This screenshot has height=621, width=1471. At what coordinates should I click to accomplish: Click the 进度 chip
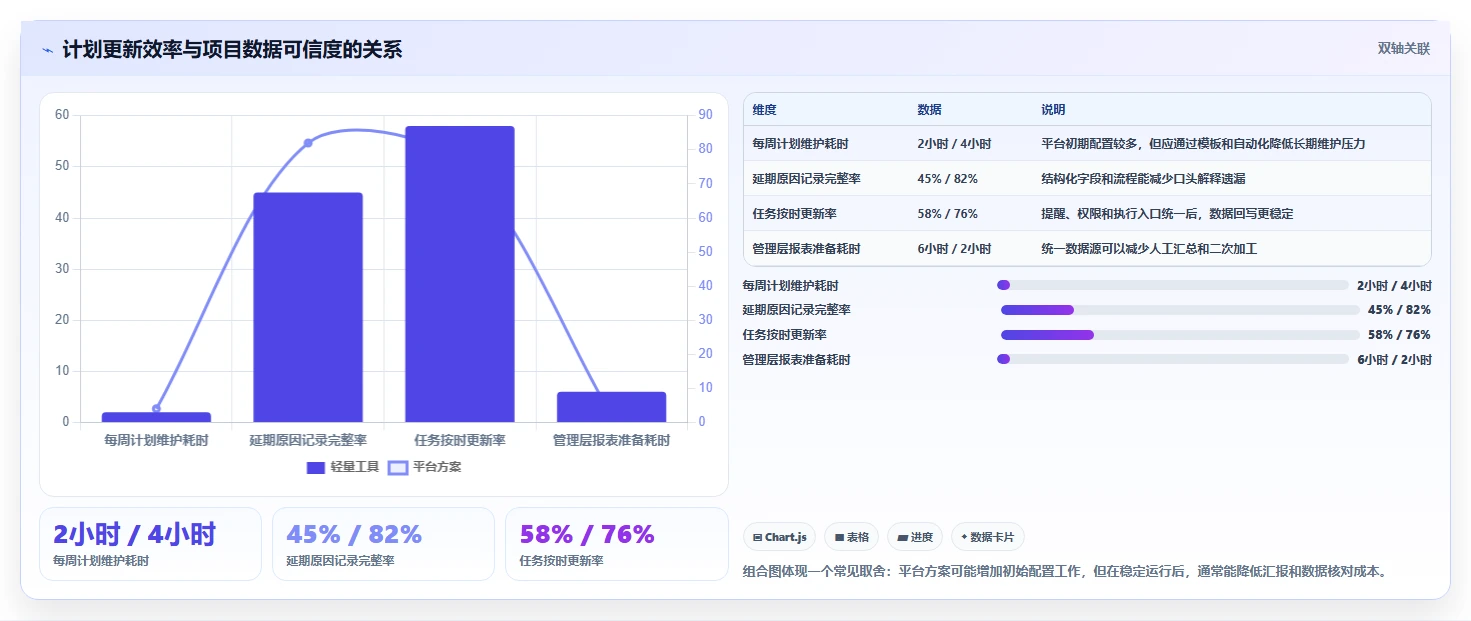915,537
